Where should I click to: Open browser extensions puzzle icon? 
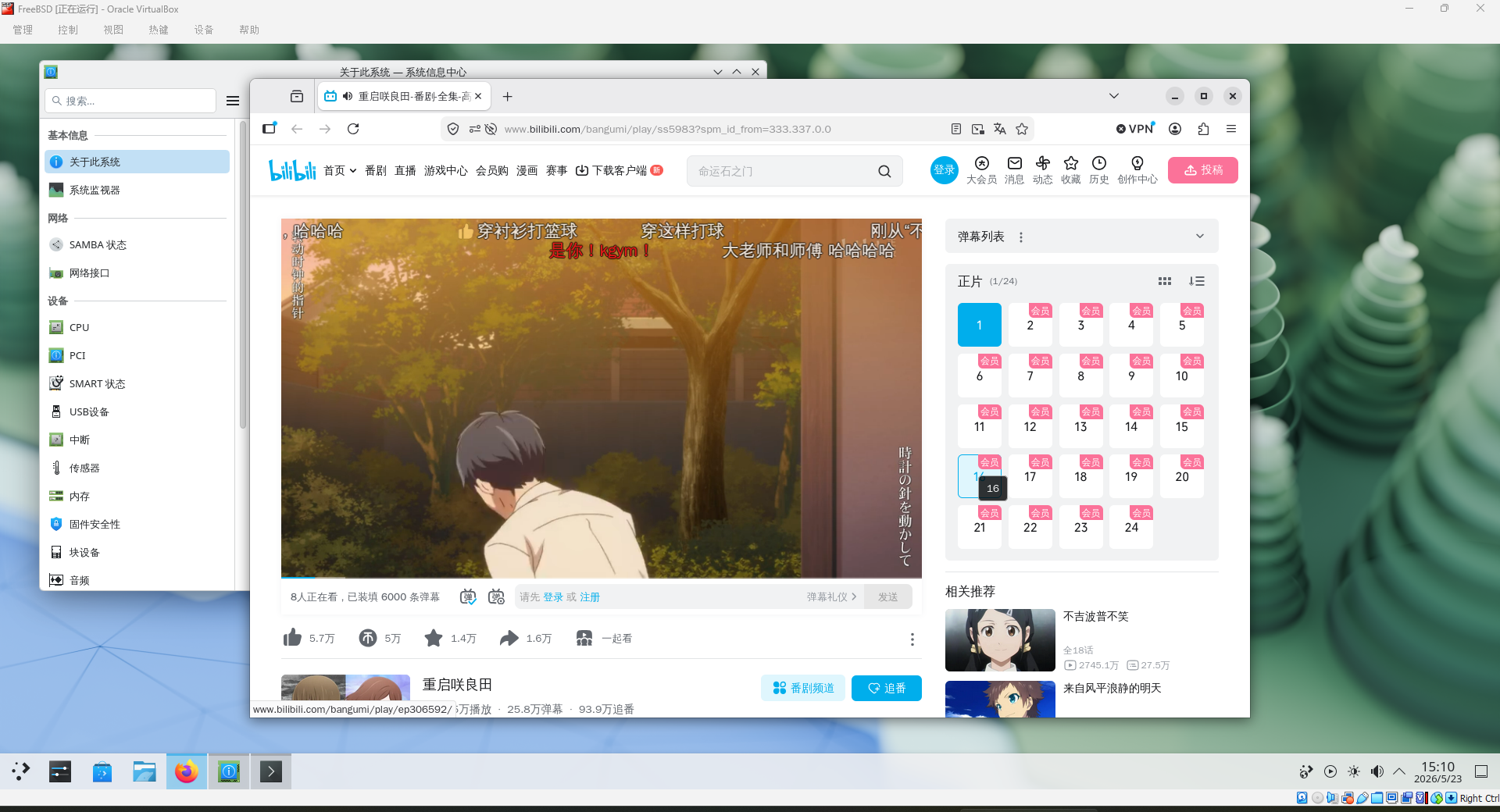click(1203, 129)
